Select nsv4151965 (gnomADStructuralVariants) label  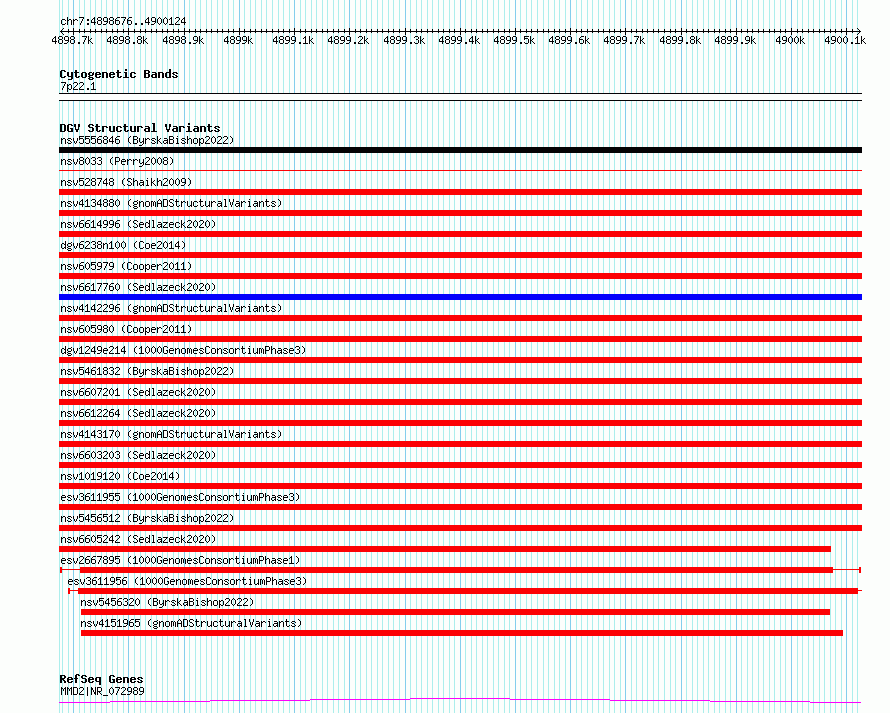[x=191, y=623]
